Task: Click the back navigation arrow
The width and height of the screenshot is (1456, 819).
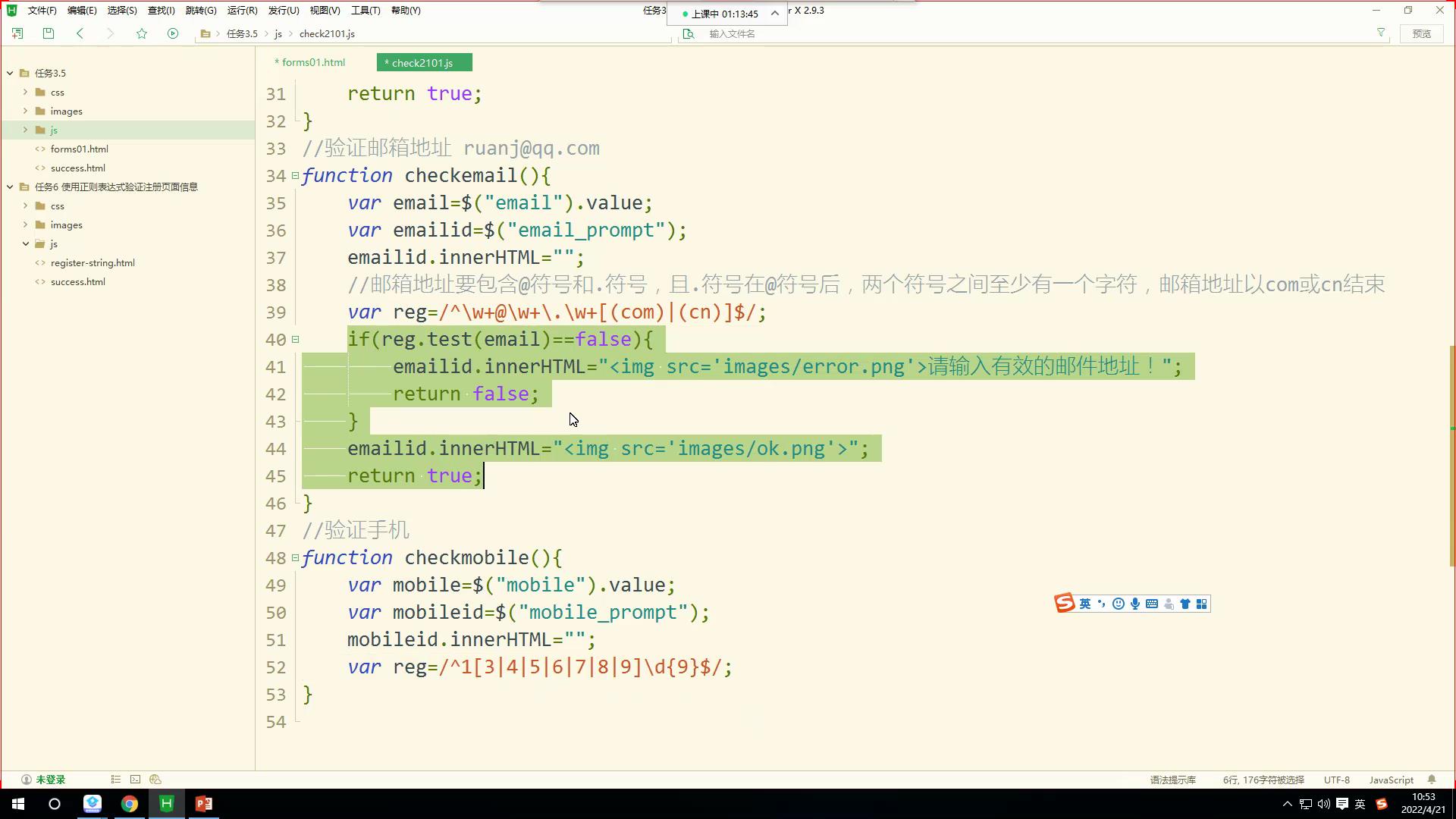Action: tap(80, 33)
